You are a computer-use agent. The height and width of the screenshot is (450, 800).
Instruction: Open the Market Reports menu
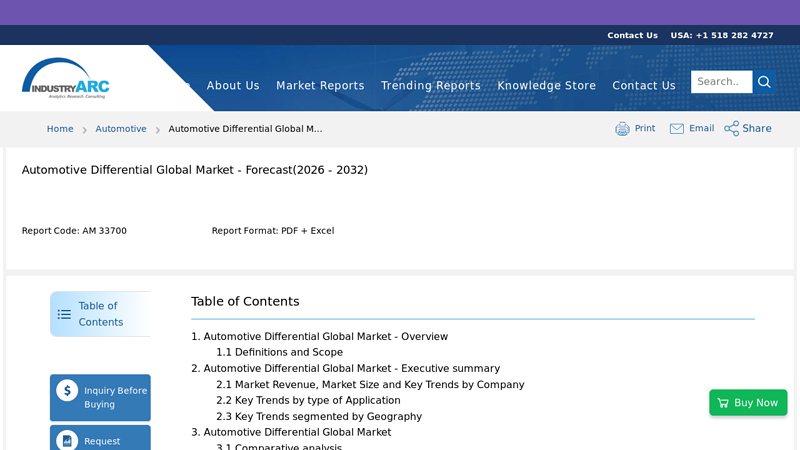click(x=320, y=86)
